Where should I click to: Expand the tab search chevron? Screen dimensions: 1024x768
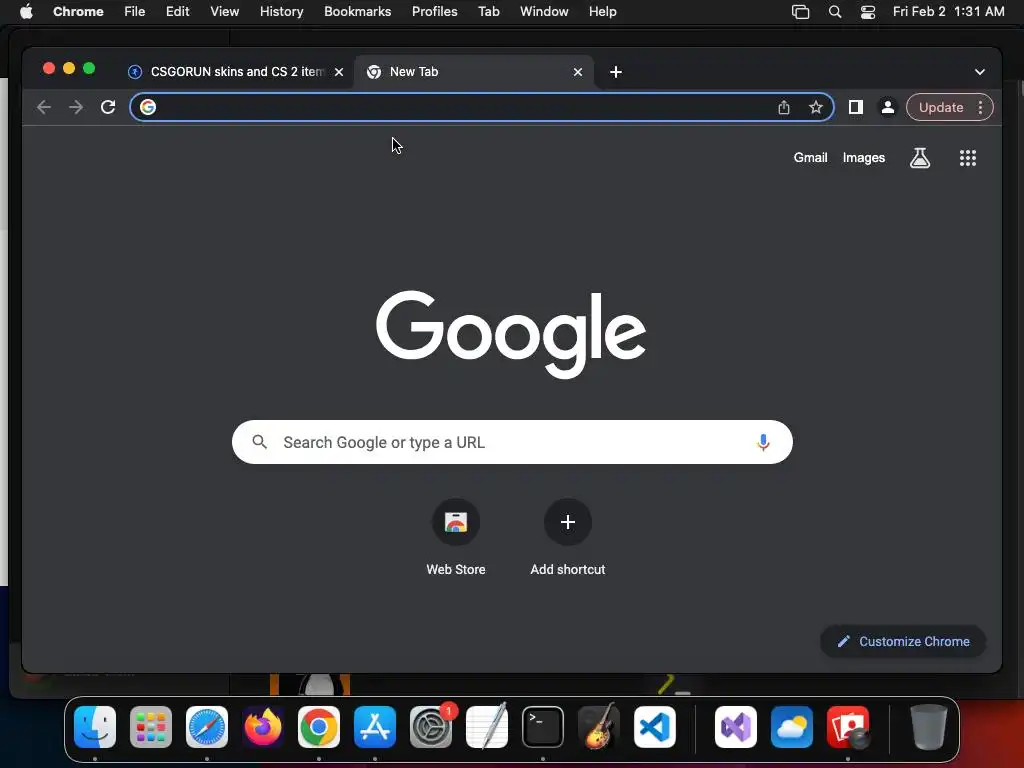(980, 72)
